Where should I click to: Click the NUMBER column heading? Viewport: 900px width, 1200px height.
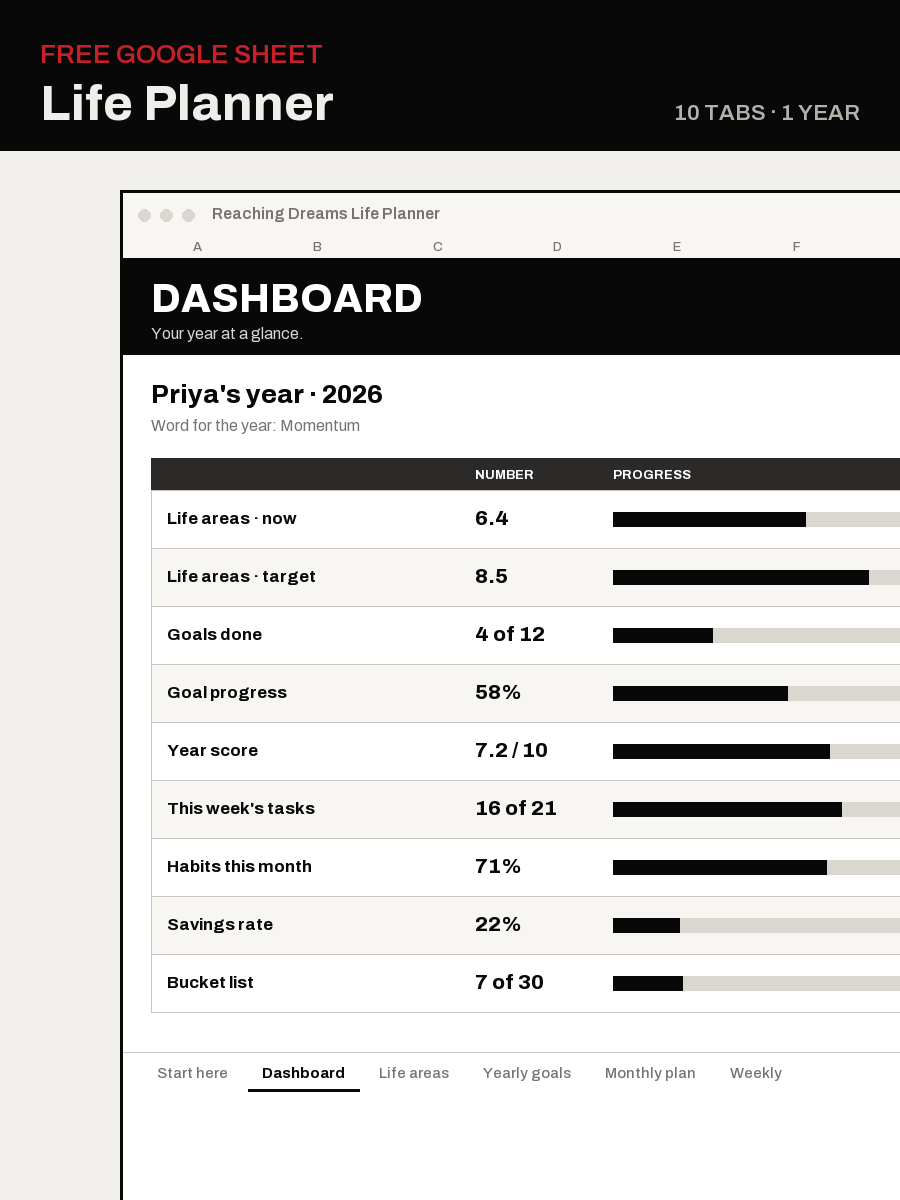coord(504,475)
